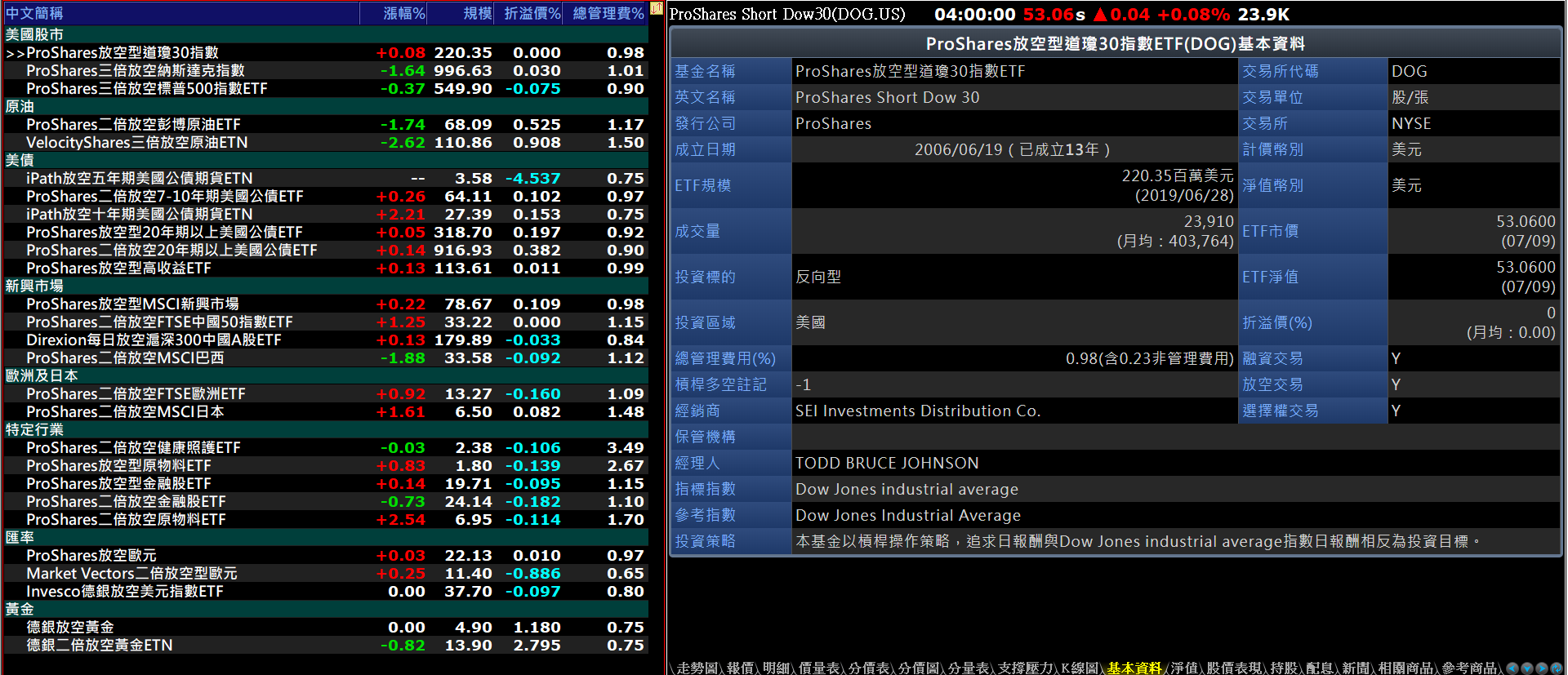Viewport: 1568px width, 675px height.
Task: Click the blue right arrow icon
Action: click(1542, 668)
